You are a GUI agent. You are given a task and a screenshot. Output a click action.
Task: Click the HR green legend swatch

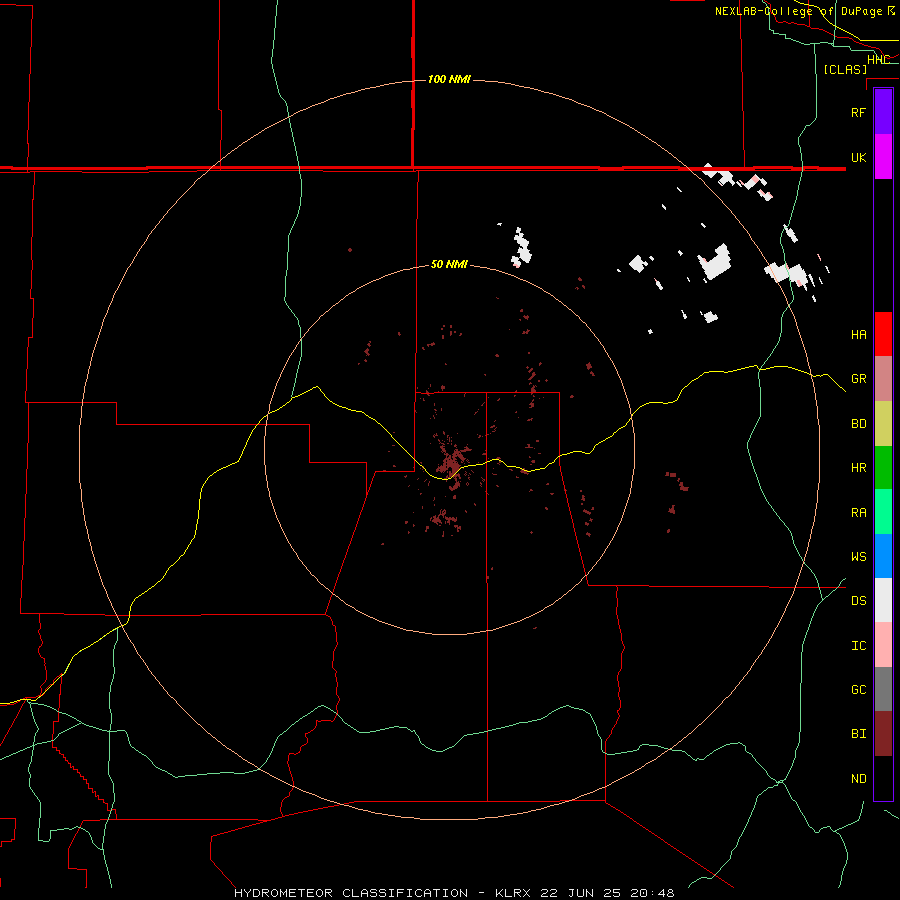coord(883,468)
